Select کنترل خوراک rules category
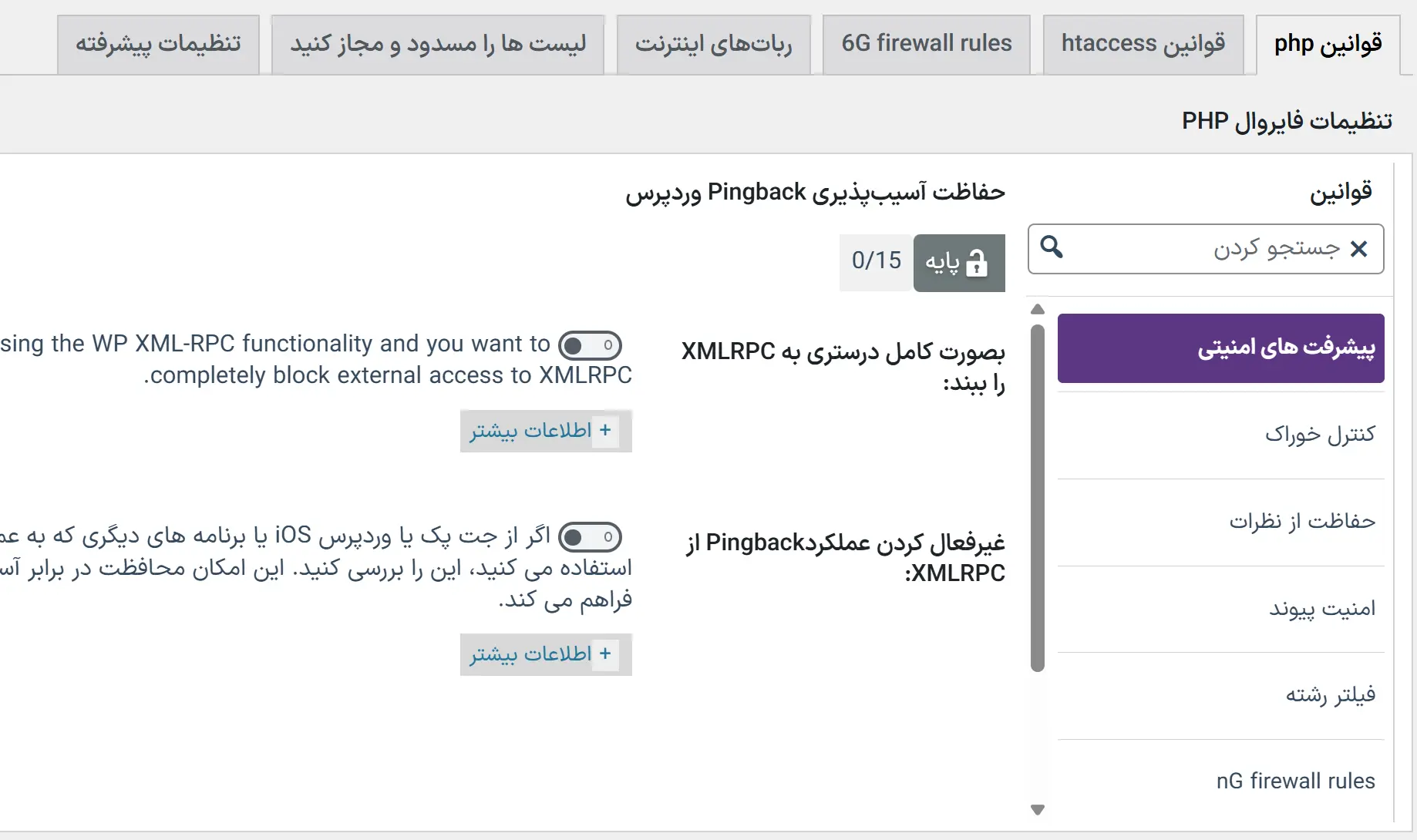Image resolution: width=1417 pixels, height=840 pixels. pos(1319,435)
